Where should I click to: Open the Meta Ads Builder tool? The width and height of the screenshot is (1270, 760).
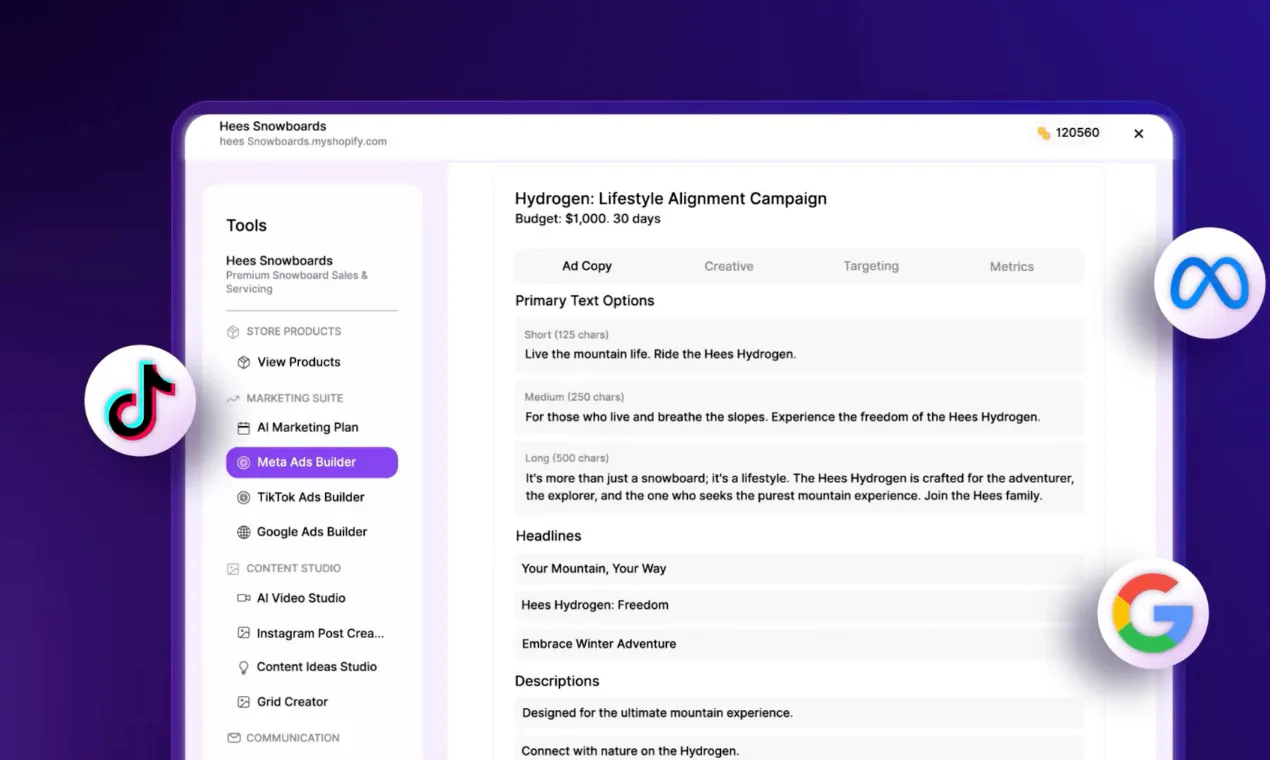312,462
